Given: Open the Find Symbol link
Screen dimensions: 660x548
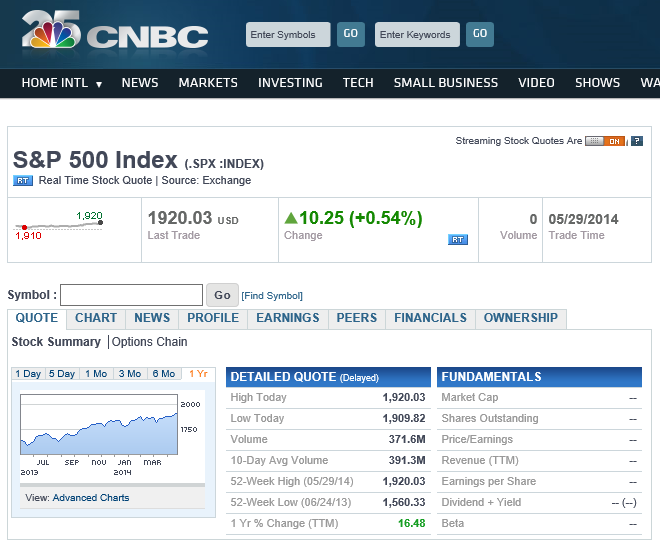Looking at the screenshot, I should 272,296.
